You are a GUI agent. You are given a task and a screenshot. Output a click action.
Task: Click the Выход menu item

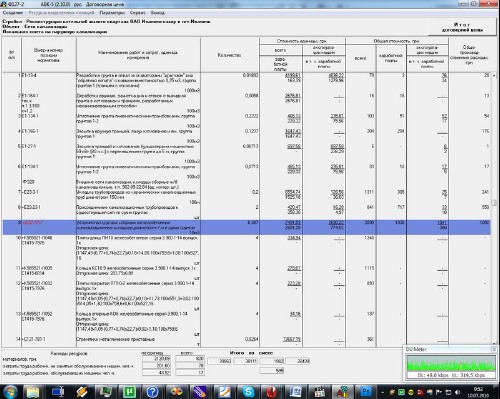tap(158, 13)
